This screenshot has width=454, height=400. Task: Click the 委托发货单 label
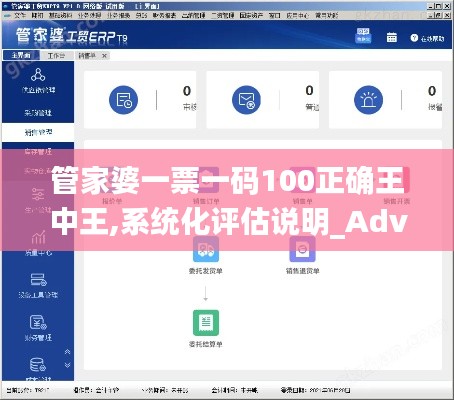point(206,271)
